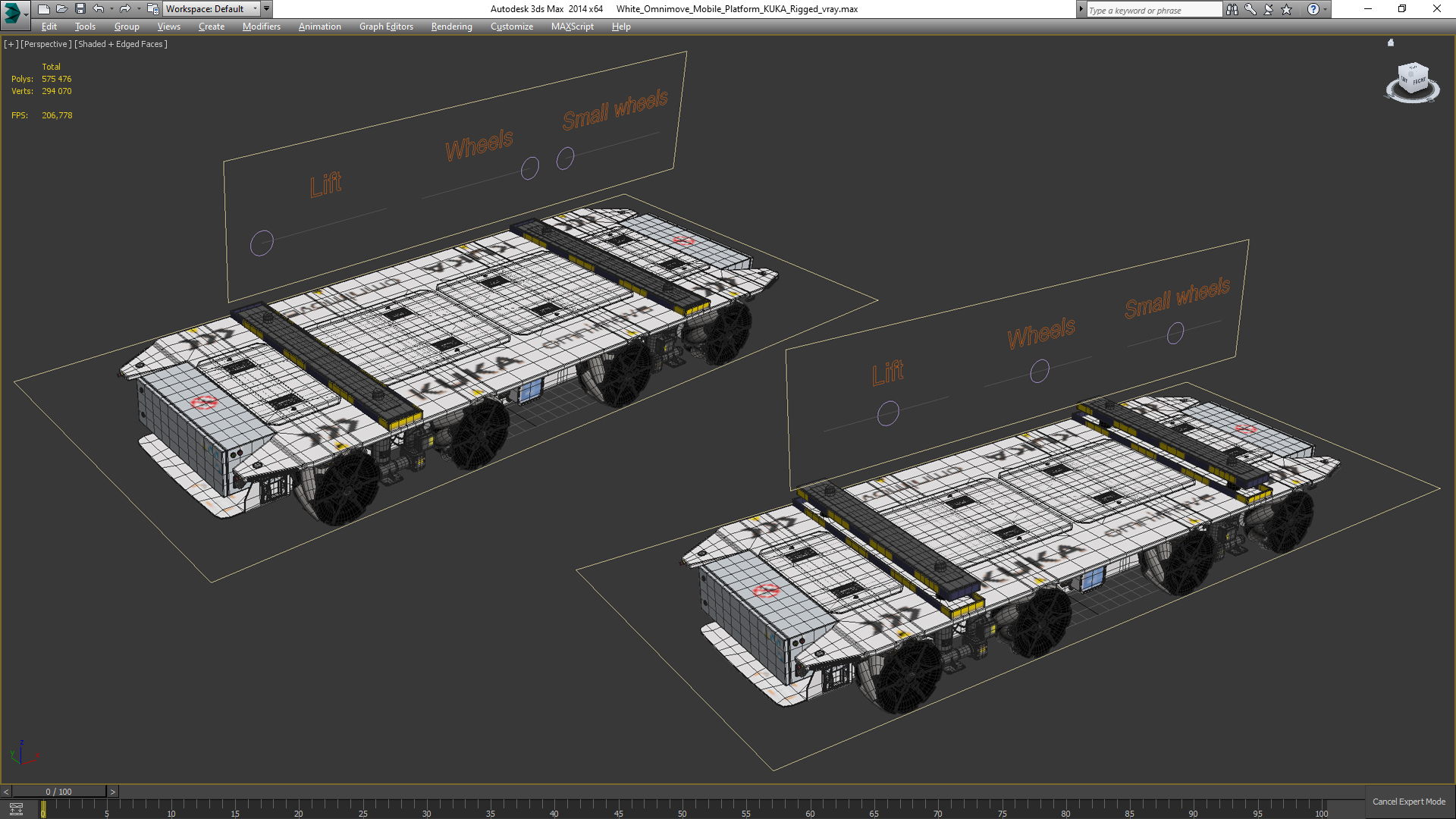Click the keyword search input field
This screenshot has height=819, width=1456.
pyautogui.click(x=1154, y=10)
